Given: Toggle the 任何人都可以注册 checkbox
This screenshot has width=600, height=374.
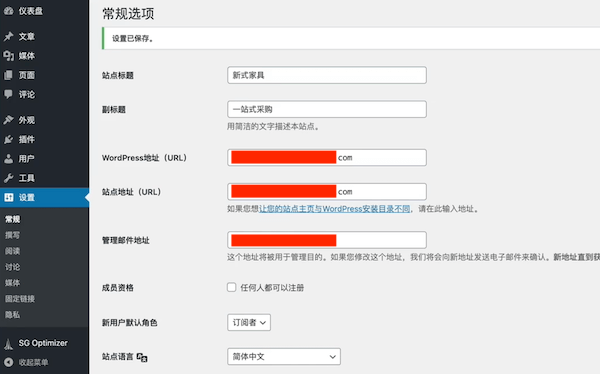Looking at the screenshot, I should coord(232,287).
